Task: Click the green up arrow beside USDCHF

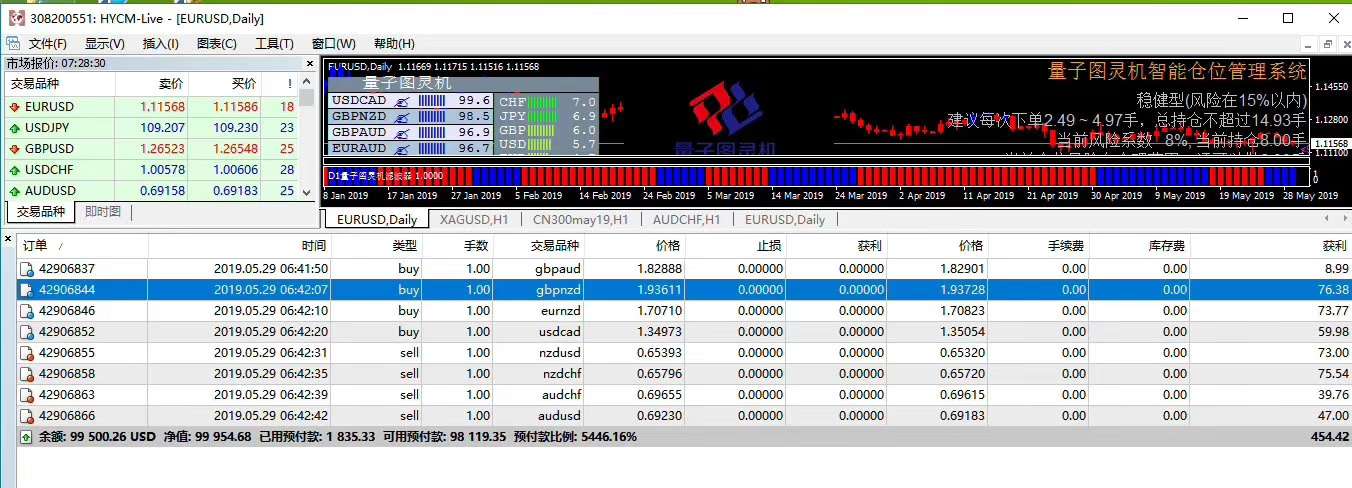Action: pyautogui.click(x=14, y=170)
